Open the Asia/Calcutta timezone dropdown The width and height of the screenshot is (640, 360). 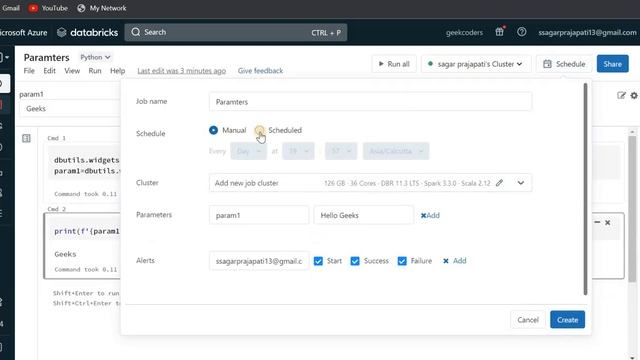(x=396, y=151)
